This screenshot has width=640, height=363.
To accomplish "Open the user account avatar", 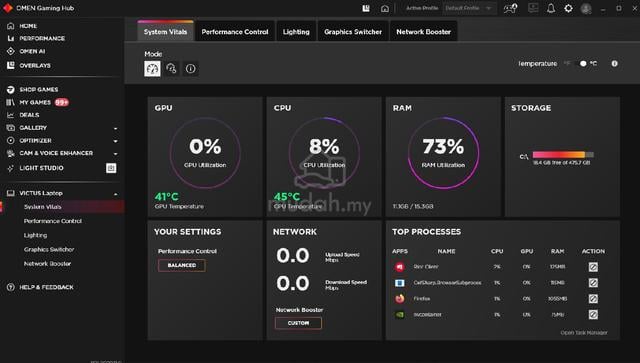I will coord(586,9).
